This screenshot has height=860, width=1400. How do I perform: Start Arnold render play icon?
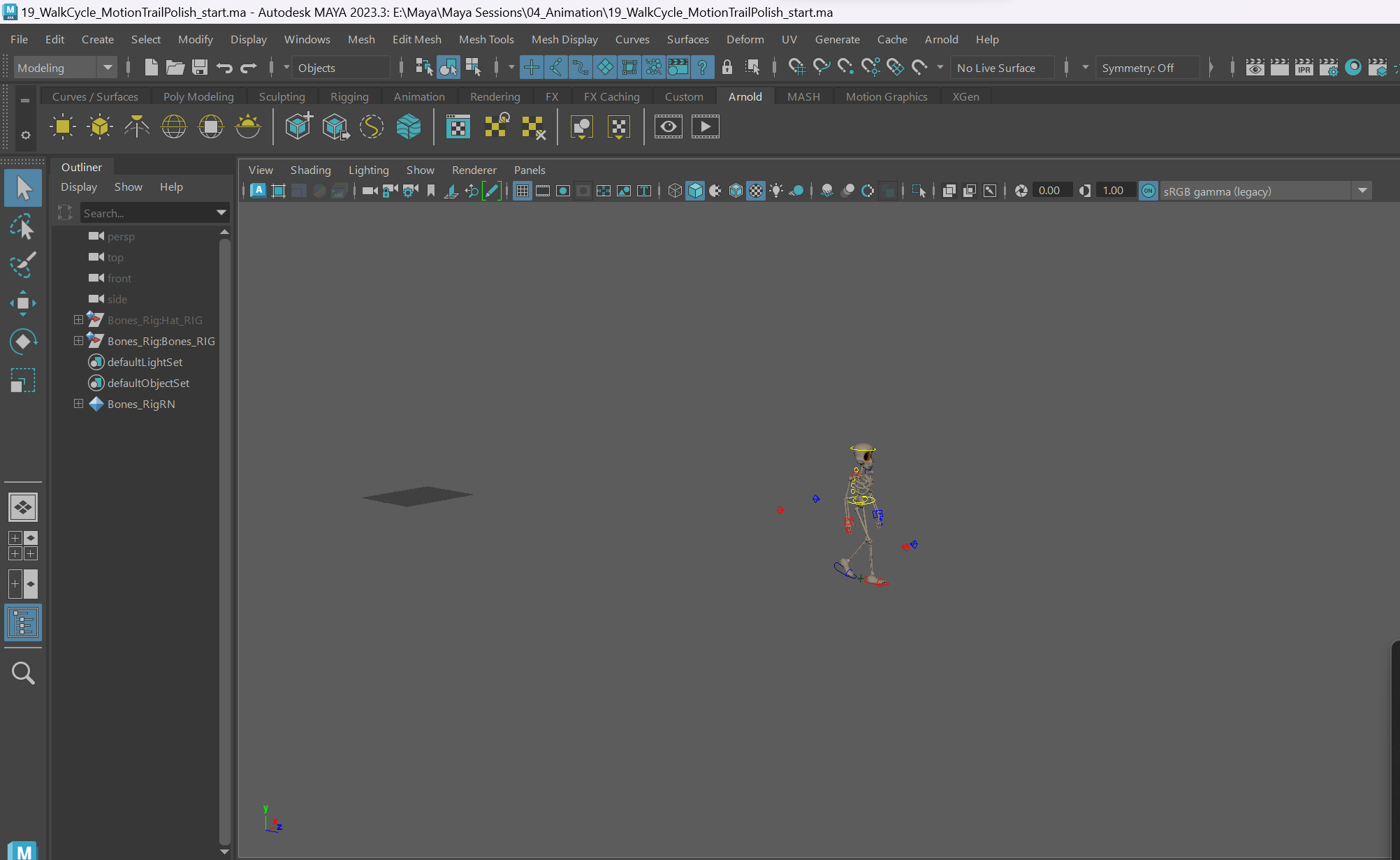pyautogui.click(x=706, y=126)
